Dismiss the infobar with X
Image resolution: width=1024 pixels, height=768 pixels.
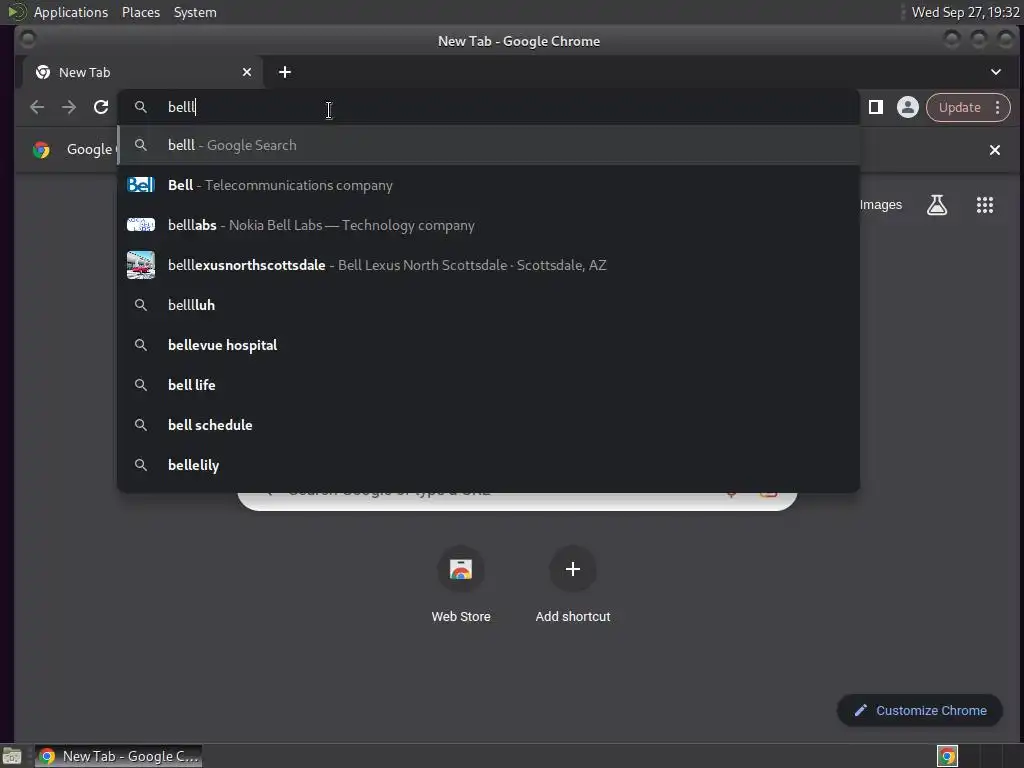tap(995, 150)
